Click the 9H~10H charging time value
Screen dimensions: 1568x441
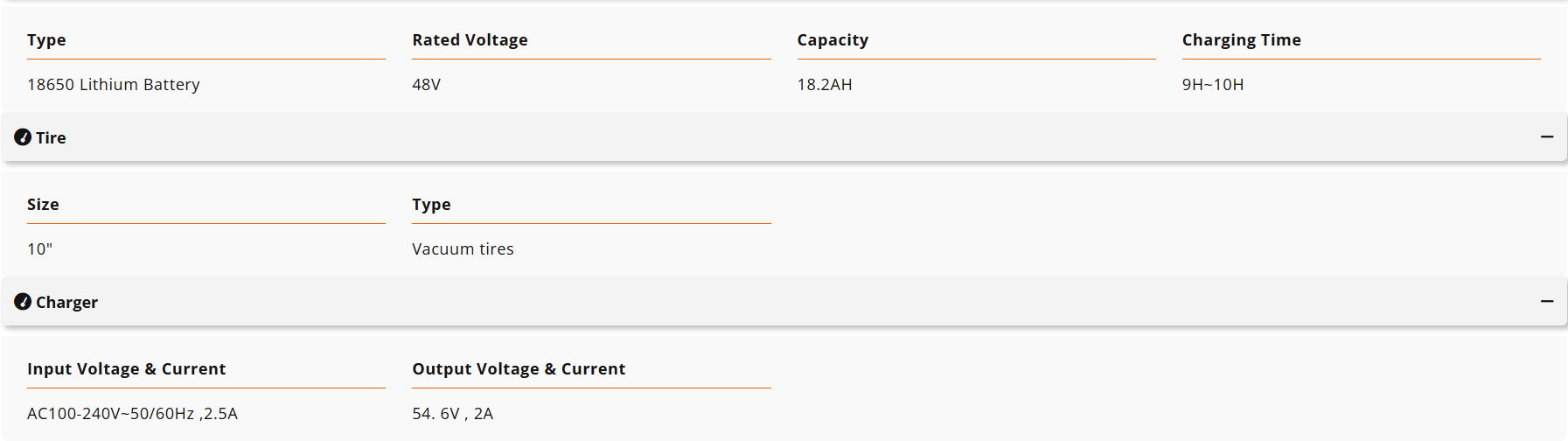click(1213, 85)
